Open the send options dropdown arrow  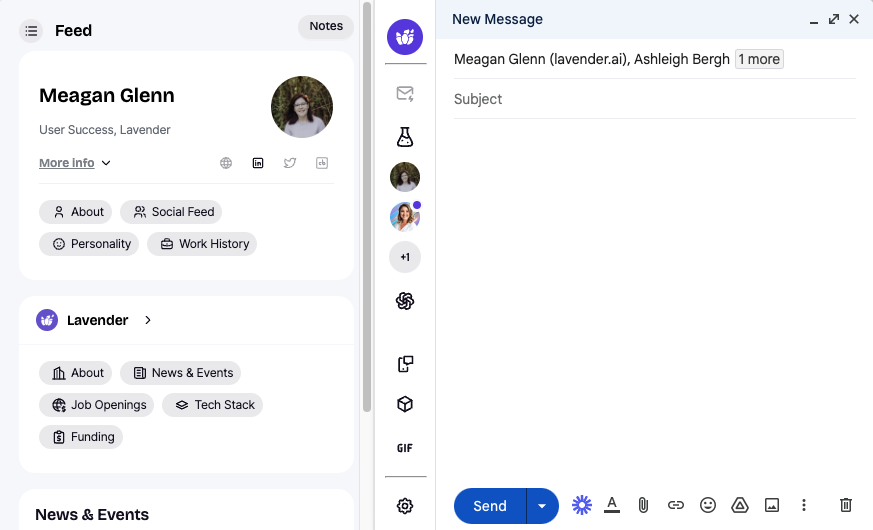point(542,506)
